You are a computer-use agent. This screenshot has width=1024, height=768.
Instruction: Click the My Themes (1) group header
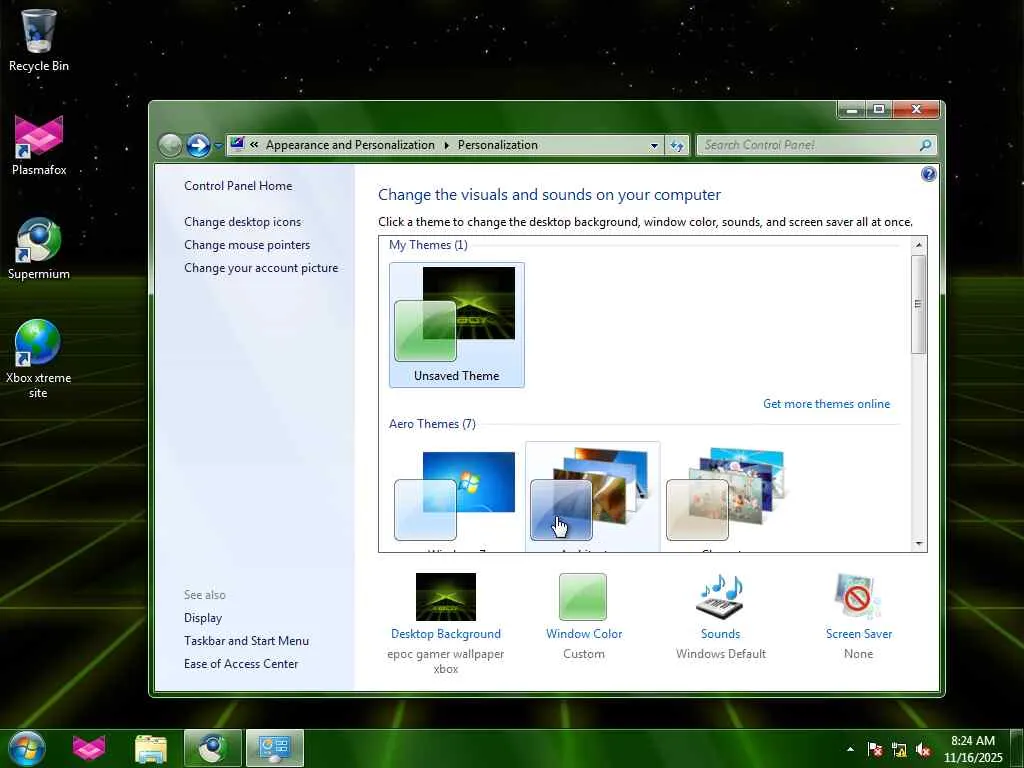[428, 245]
